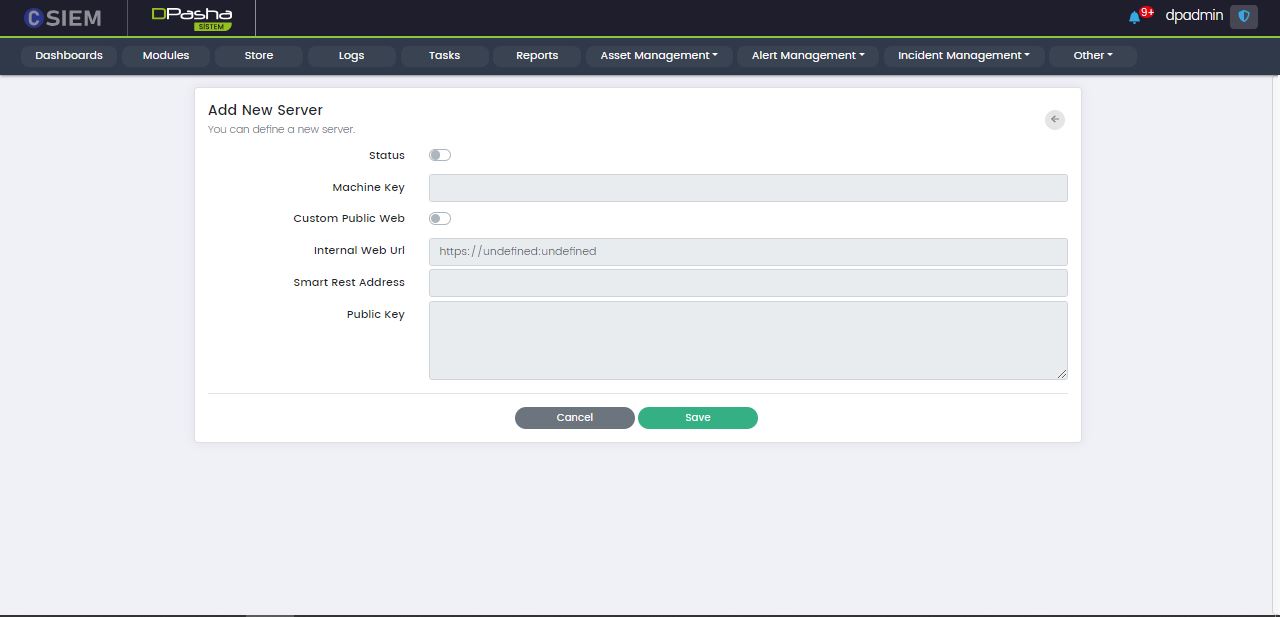Screen dimensions: 1280x617
Task: Go to the Dashboards page
Action: (x=69, y=56)
